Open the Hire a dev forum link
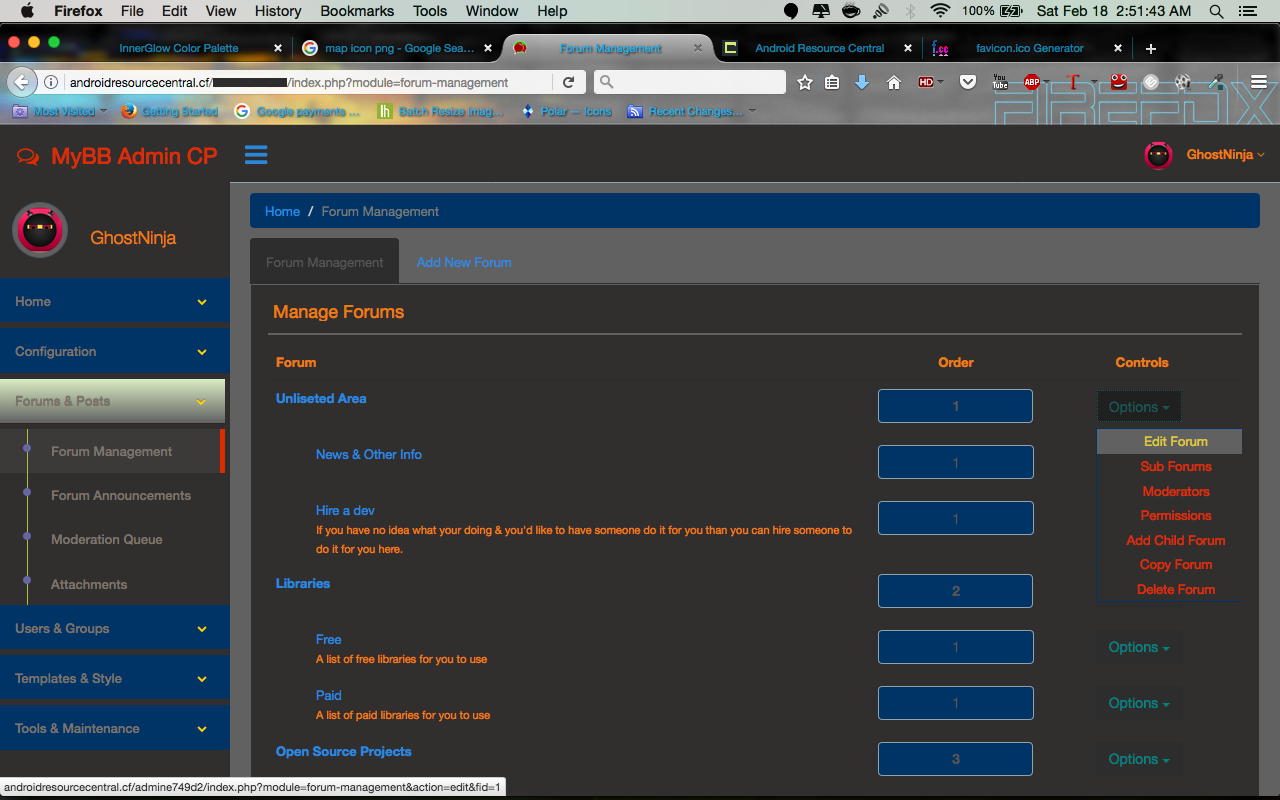The image size is (1280, 800). 345,510
